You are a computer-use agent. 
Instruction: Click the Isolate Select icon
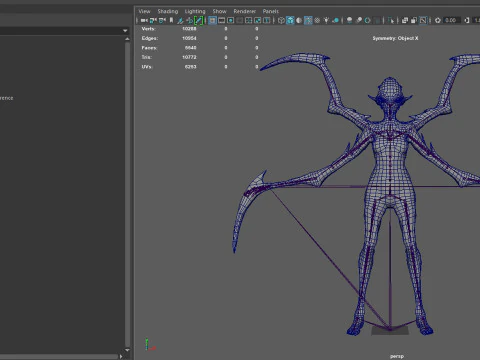click(x=391, y=21)
